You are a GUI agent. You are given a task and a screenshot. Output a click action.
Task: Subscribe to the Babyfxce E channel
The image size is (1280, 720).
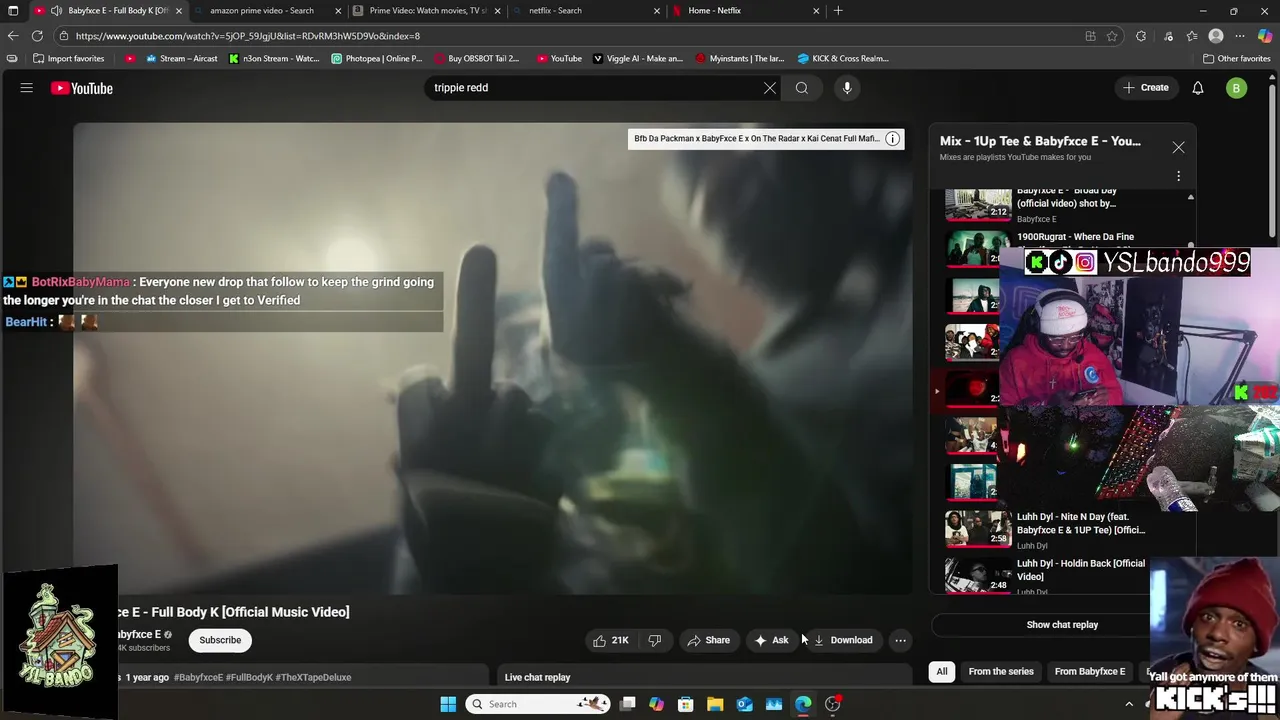[x=220, y=640]
